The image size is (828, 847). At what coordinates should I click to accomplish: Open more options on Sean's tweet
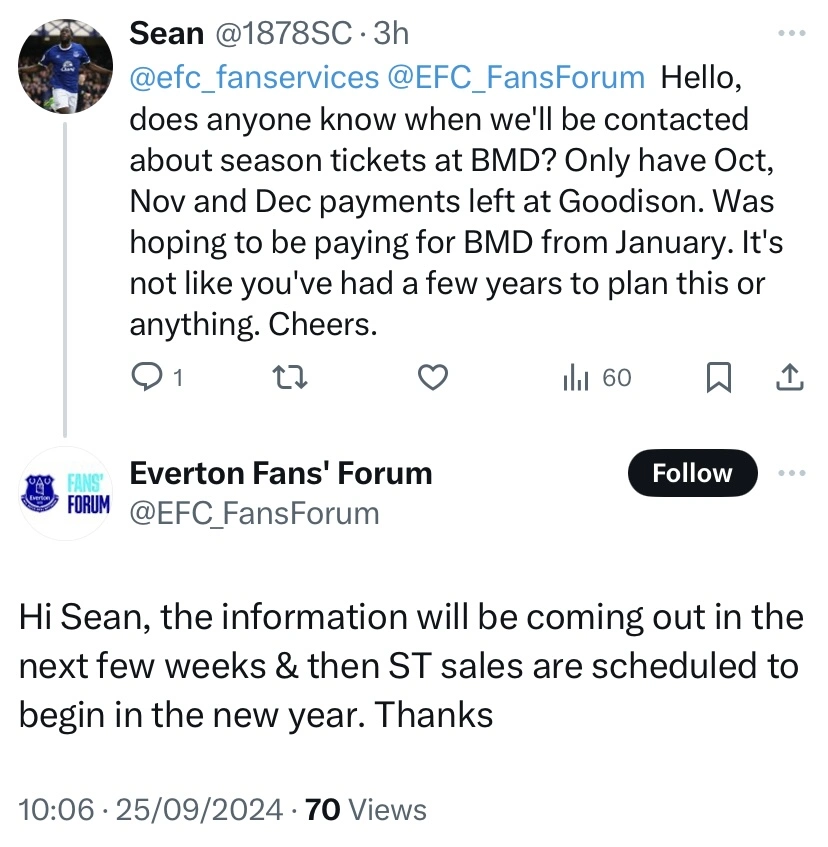(x=791, y=34)
